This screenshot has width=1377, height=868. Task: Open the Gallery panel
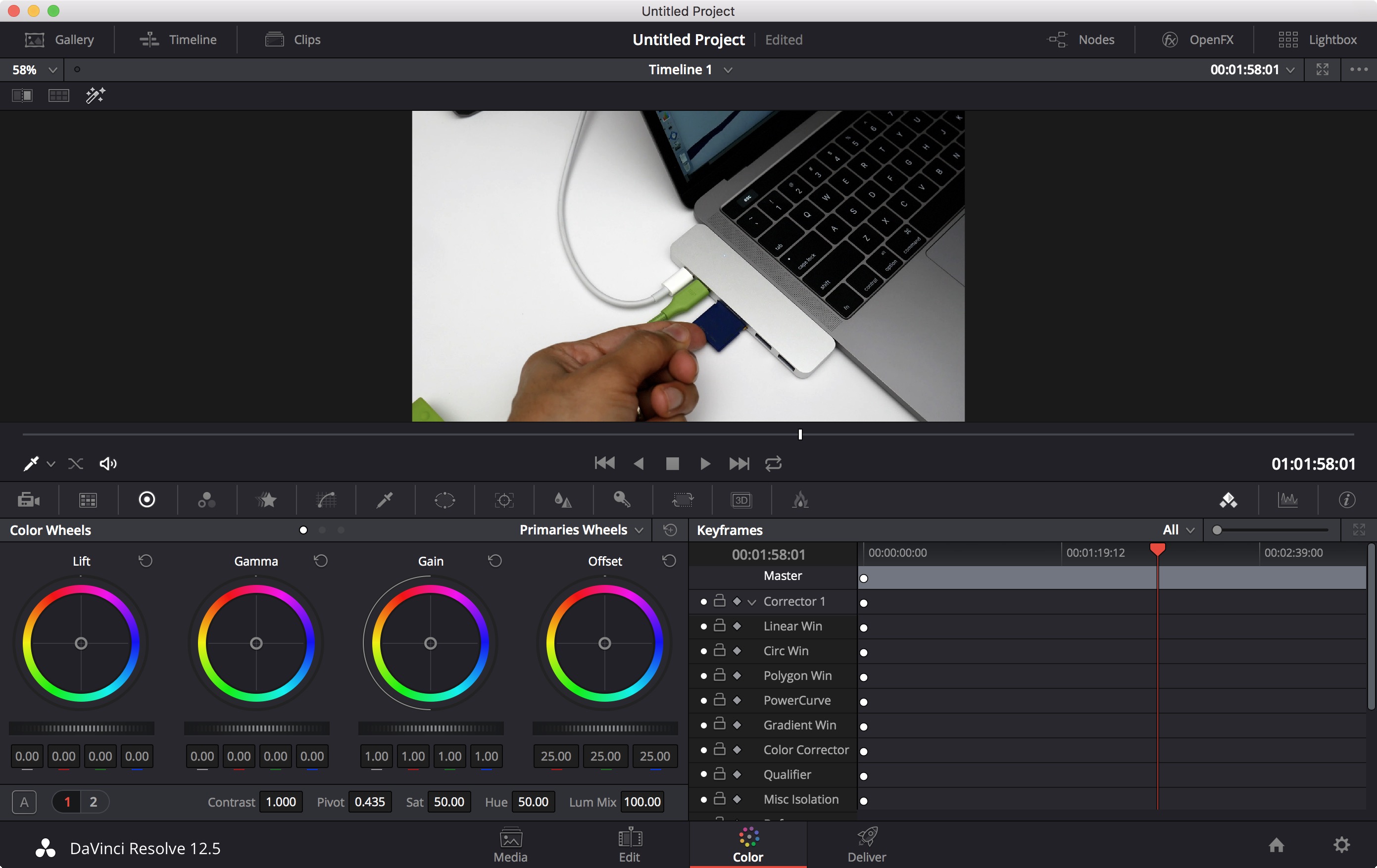(59, 40)
